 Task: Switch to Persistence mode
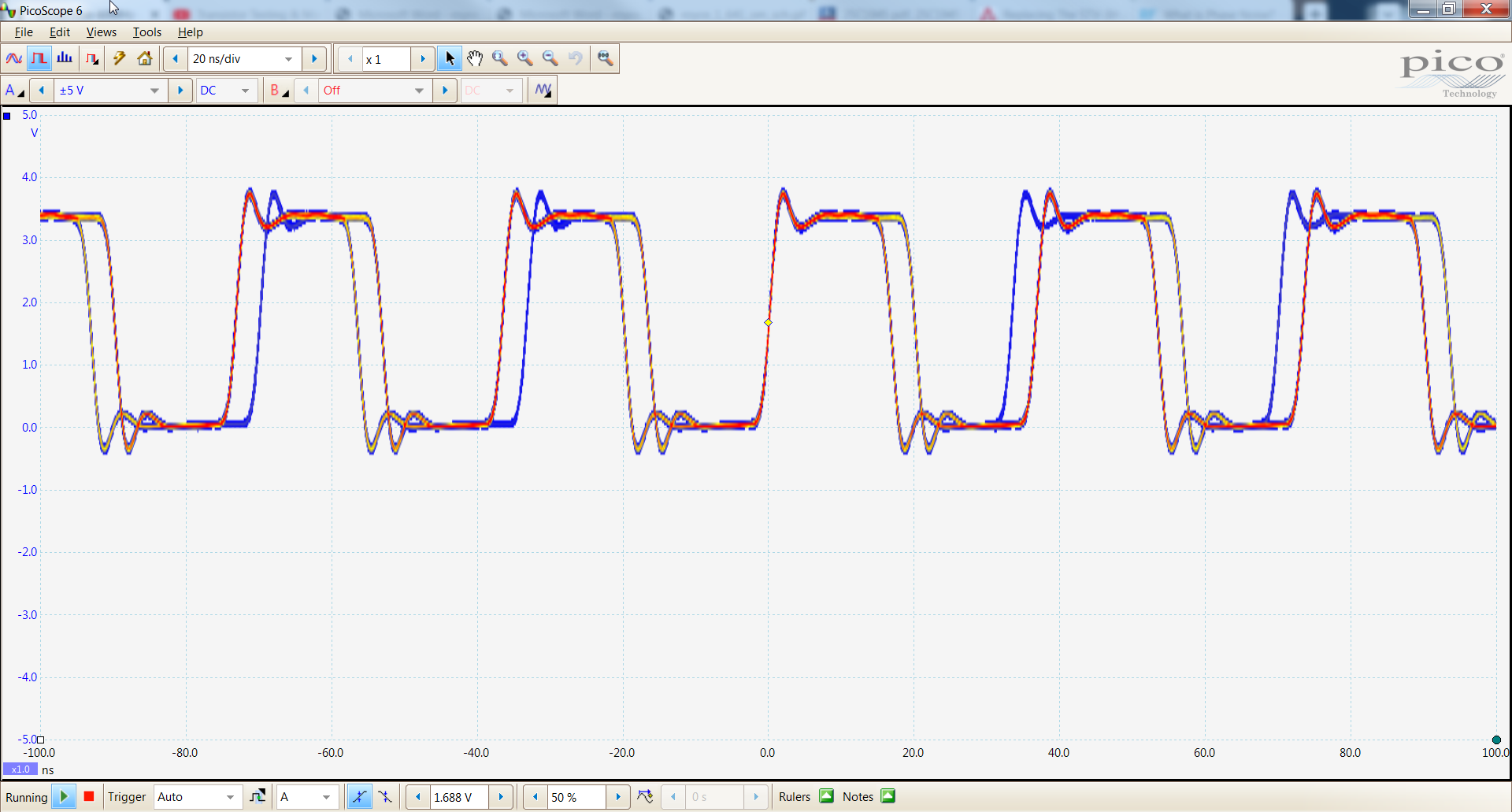tap(39, 59)
